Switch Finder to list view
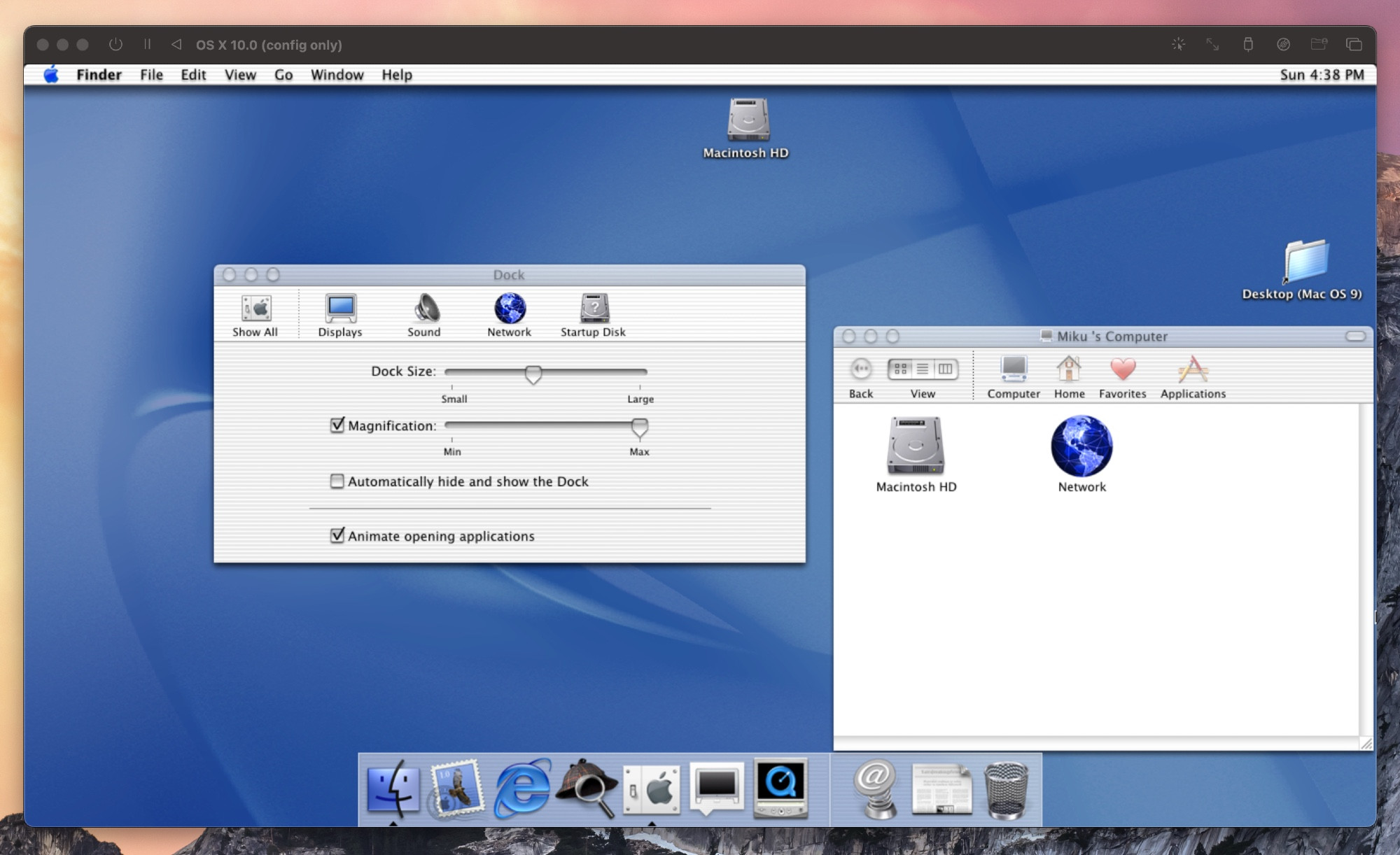This screenshot has height=855, width=1400. click(923, 369)
